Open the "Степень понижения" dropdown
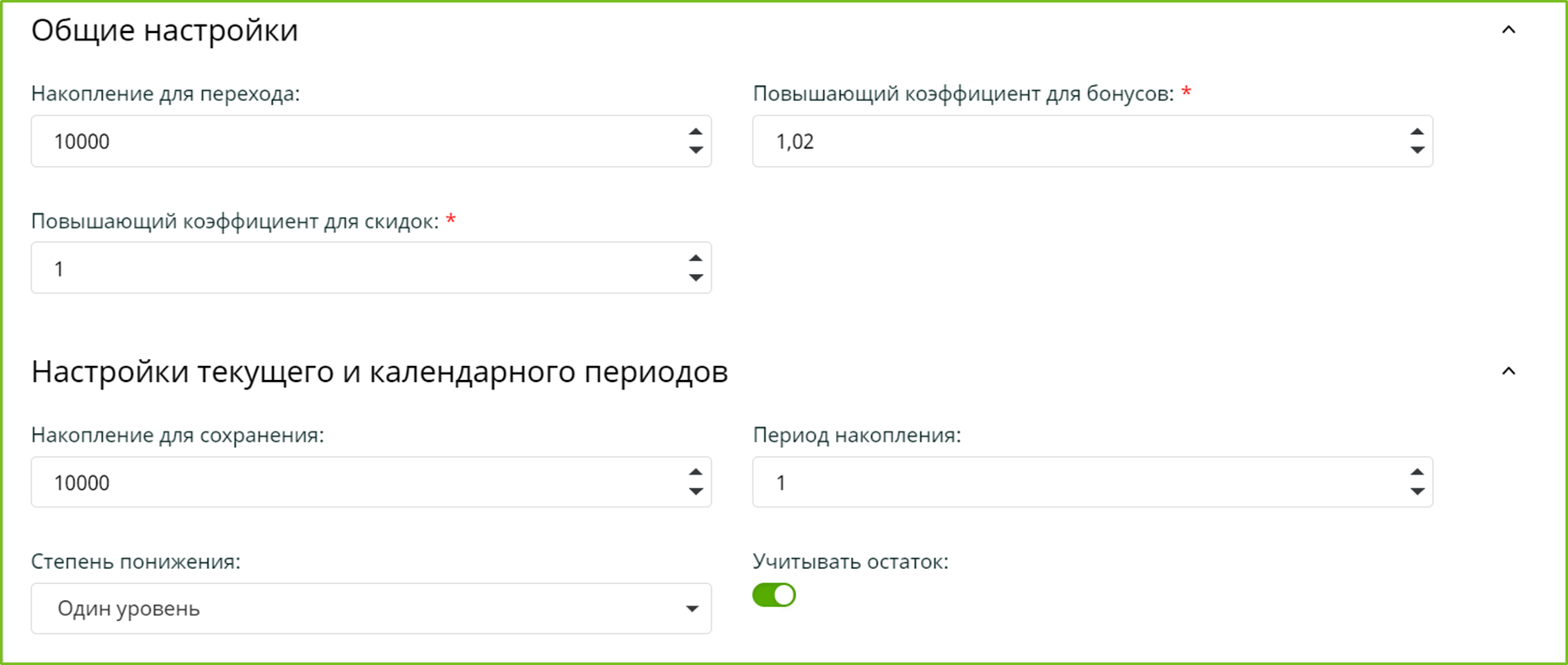This screenshot has height=665, width=1568. click(x=693, y=608)
